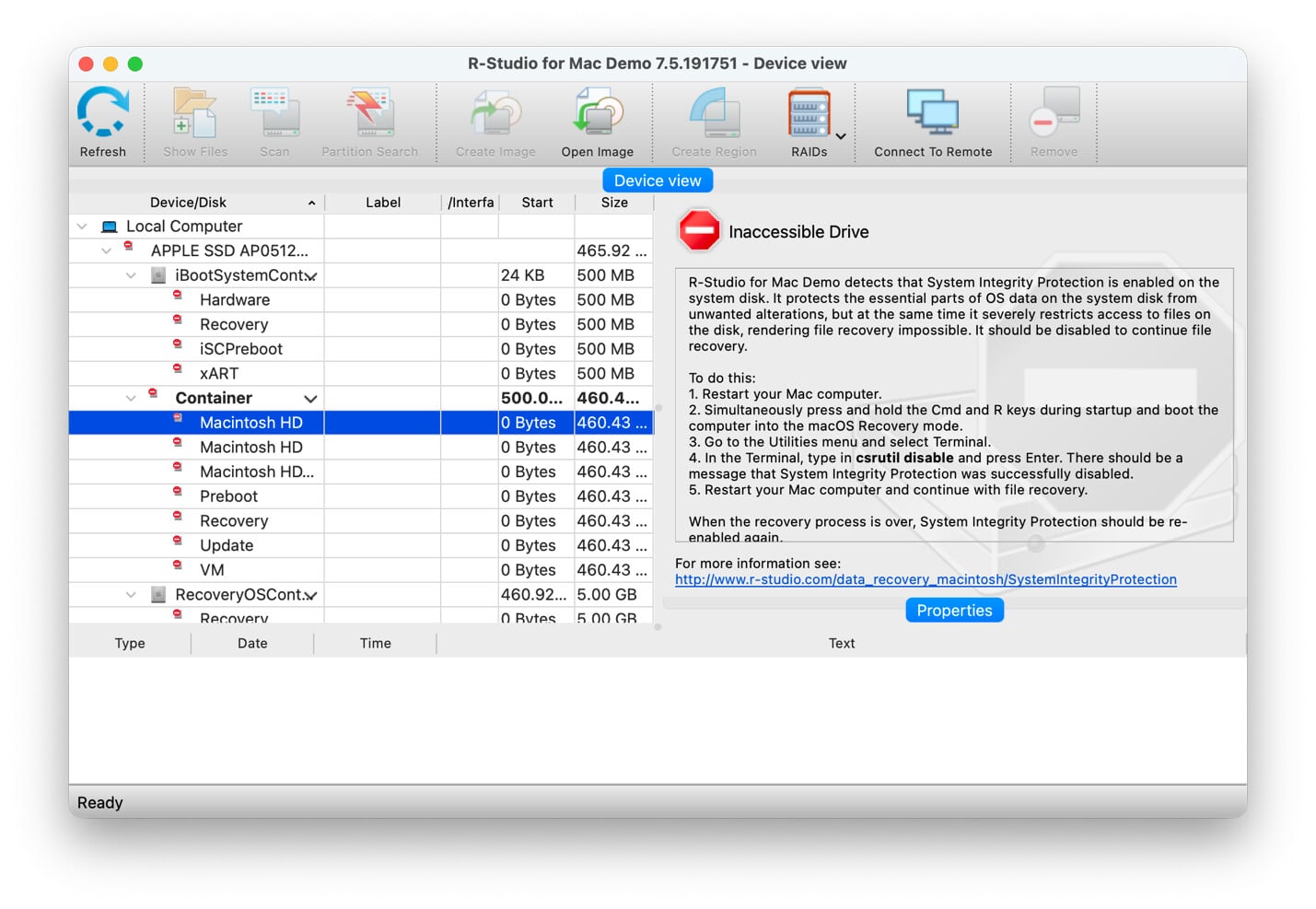Open the Container row dropdown arrow
This screenshot has height=909, width=1316.
coord(311,399)
